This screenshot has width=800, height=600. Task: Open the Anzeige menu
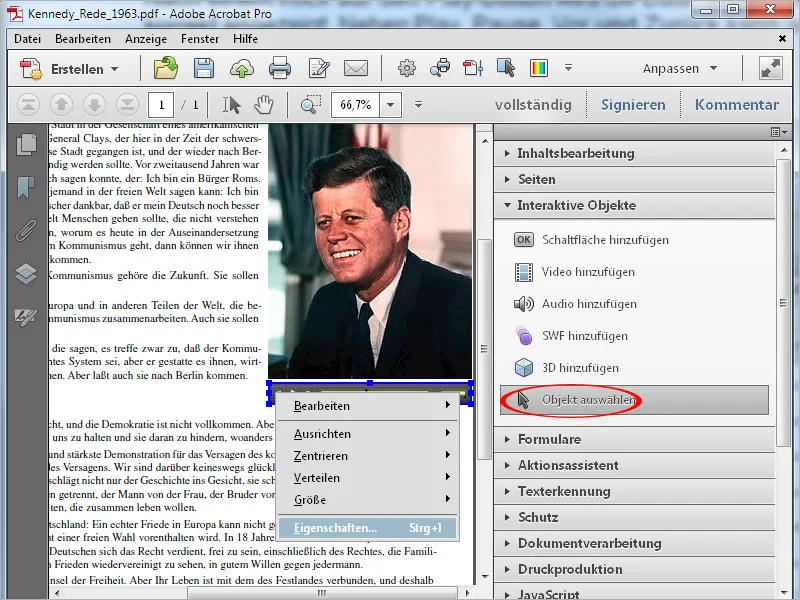point(146,39)
